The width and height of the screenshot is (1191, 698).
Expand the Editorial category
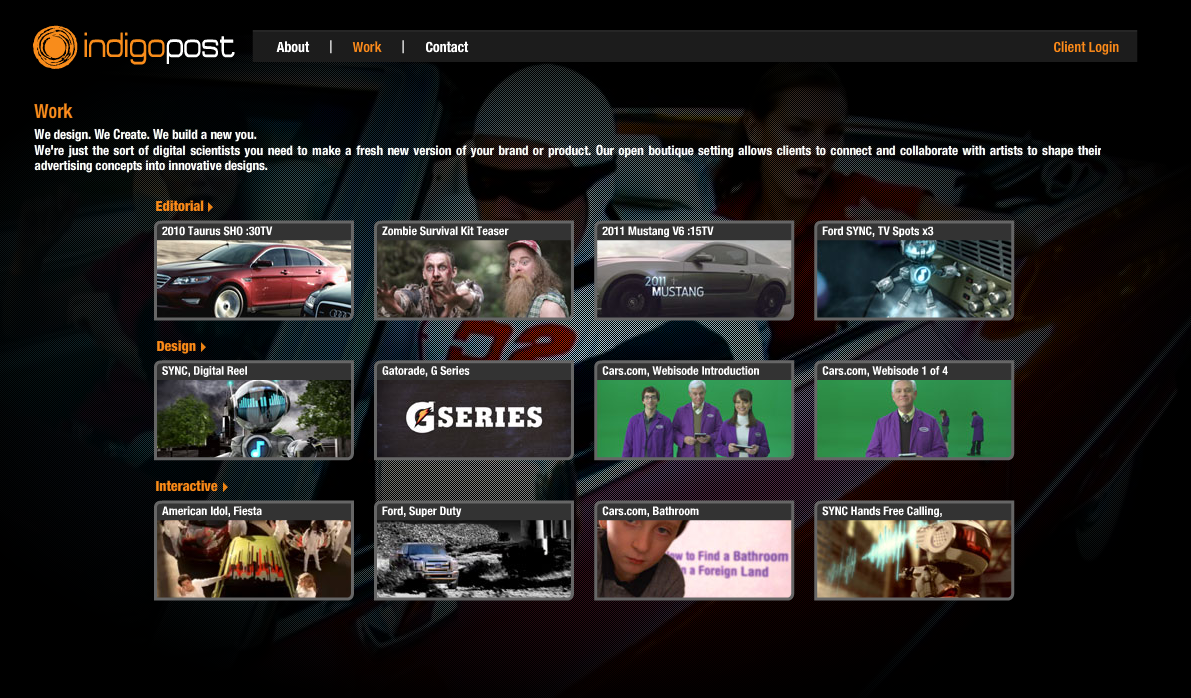tap(184, 206)
